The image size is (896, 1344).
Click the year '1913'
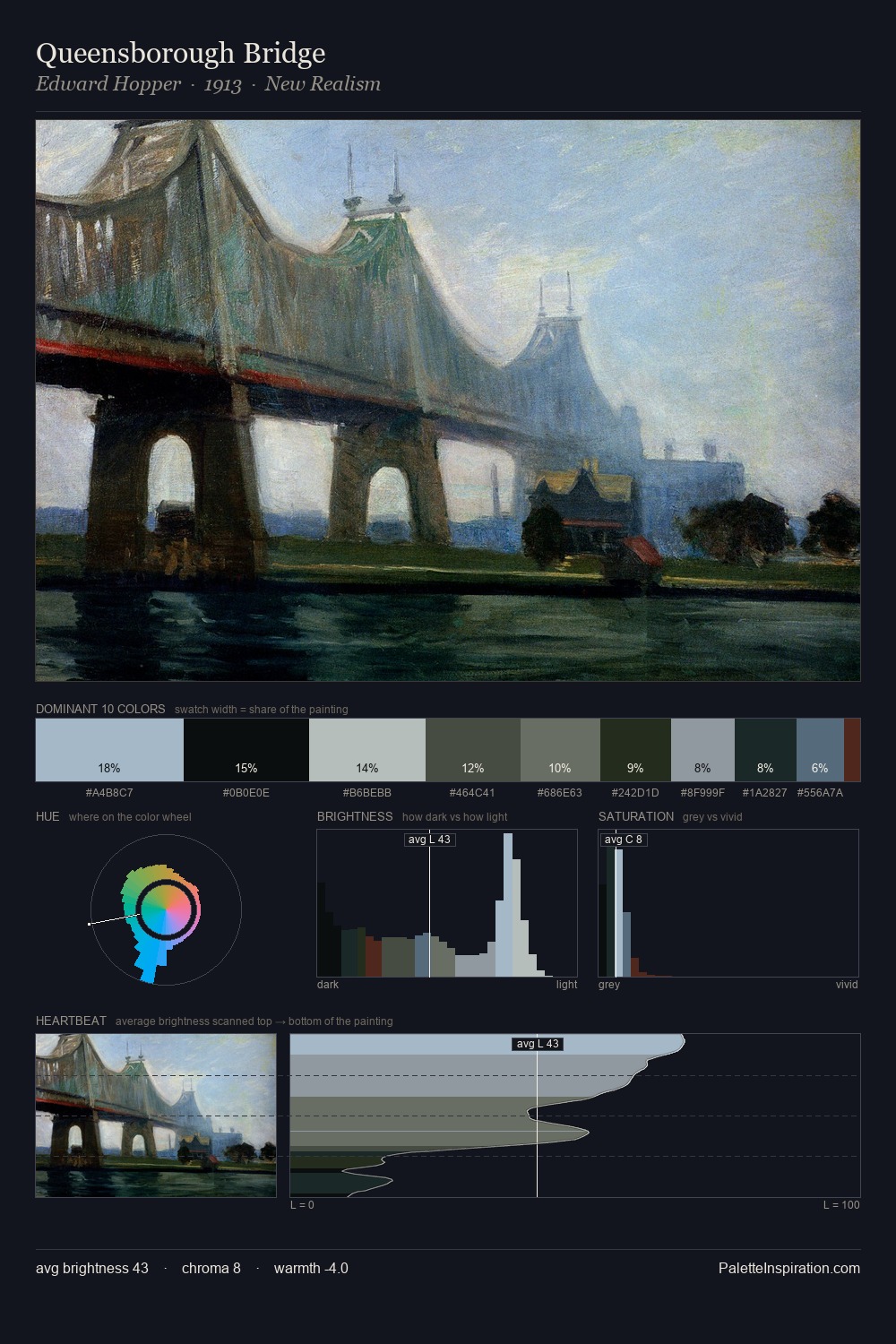(223, 84)
